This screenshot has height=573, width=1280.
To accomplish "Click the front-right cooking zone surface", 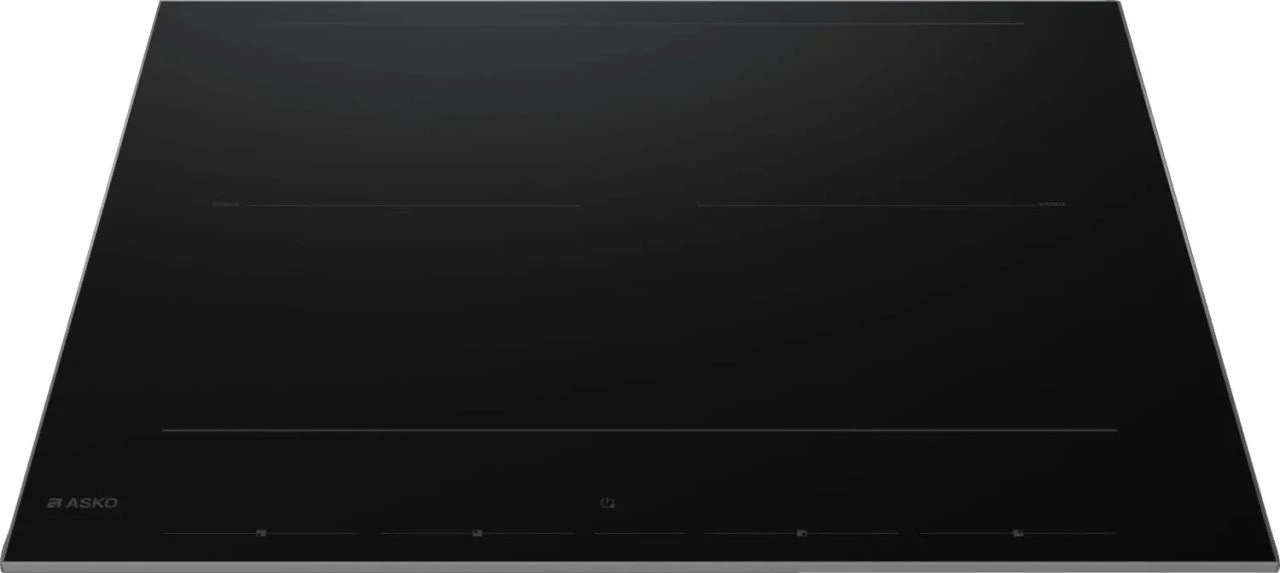I will tap(890, 318).
